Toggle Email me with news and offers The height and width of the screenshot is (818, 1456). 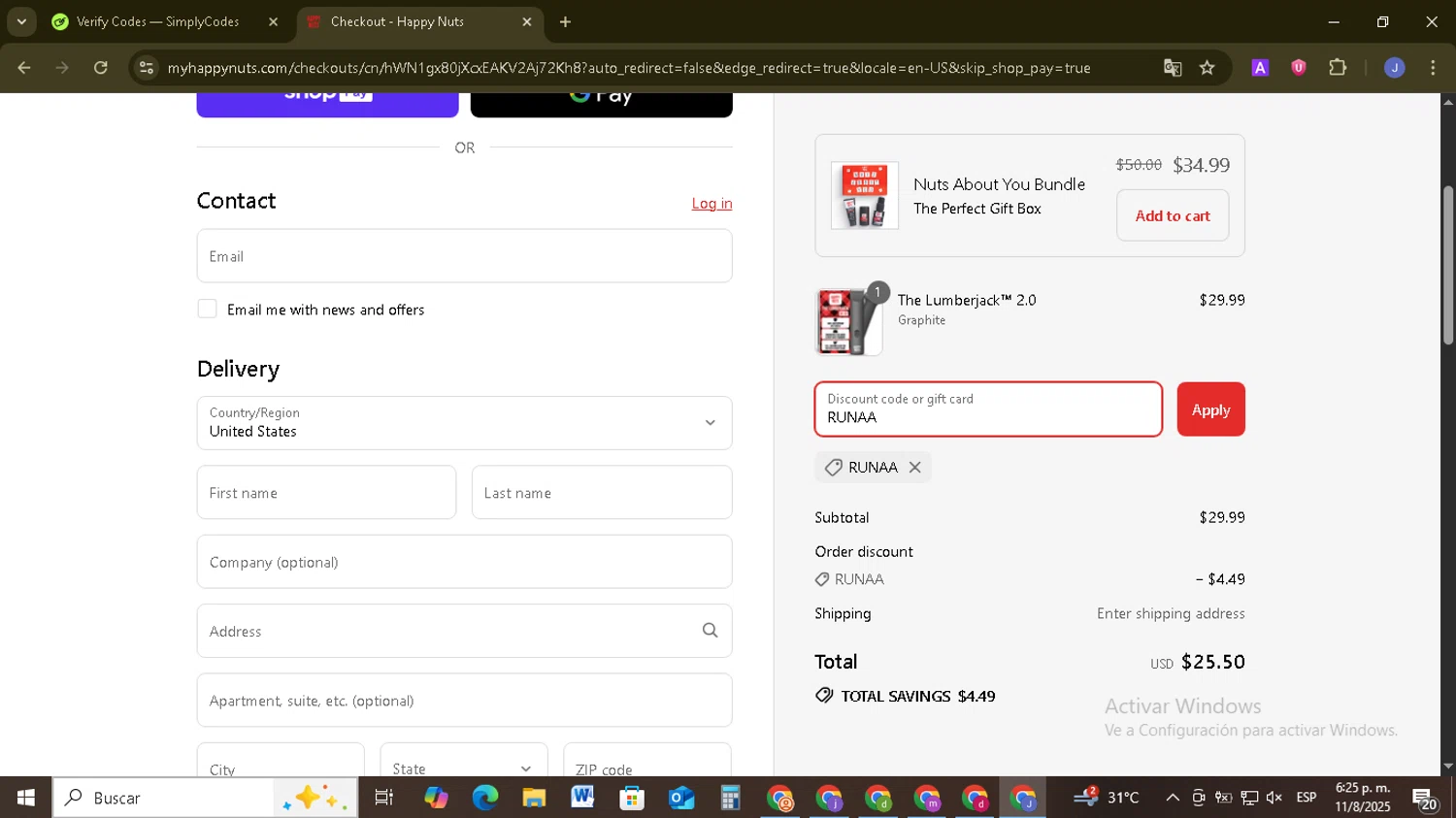[207, 309]
